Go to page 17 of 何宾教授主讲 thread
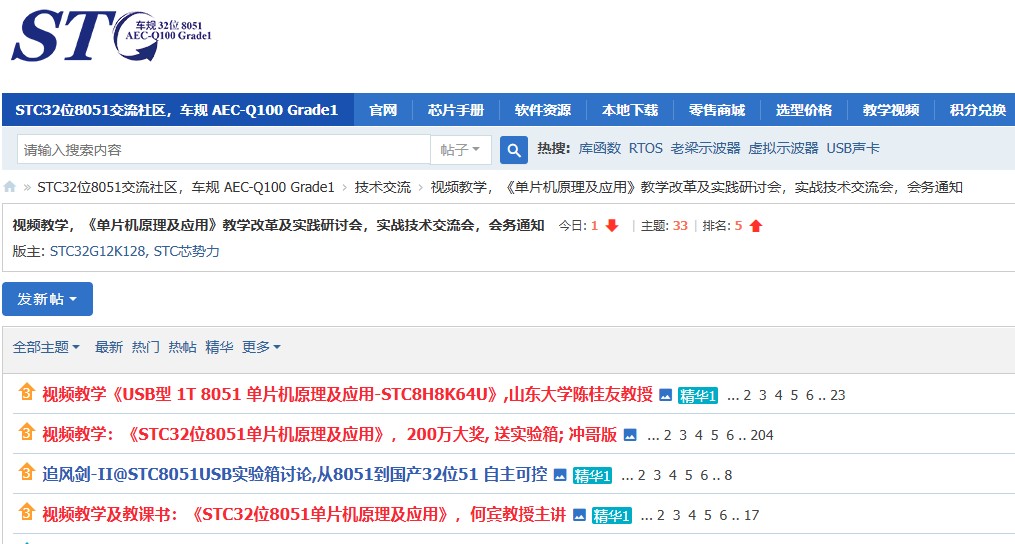 [x=752, y=516]
